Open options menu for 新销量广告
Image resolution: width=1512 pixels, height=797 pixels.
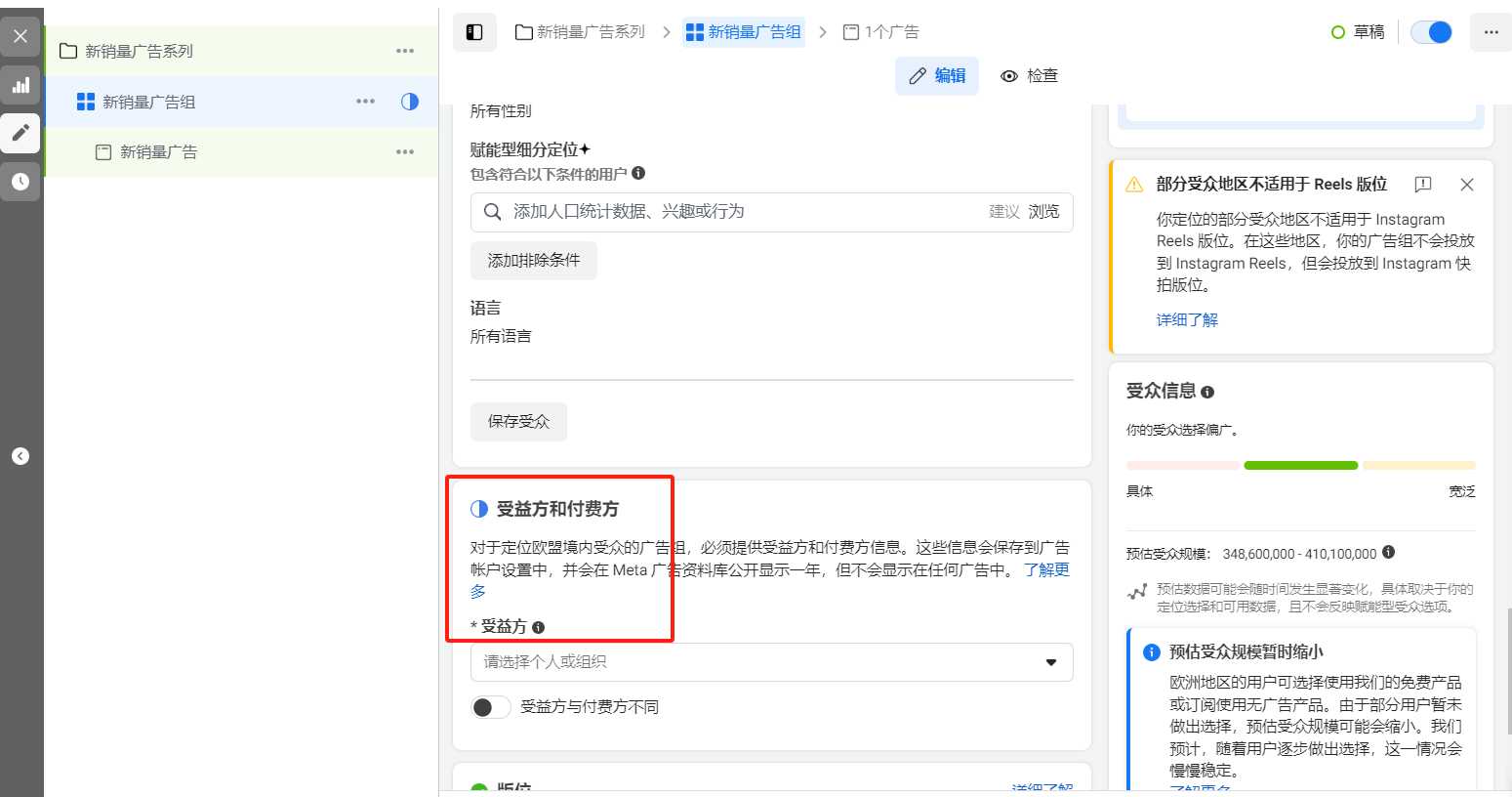click(x=405, y=152)
